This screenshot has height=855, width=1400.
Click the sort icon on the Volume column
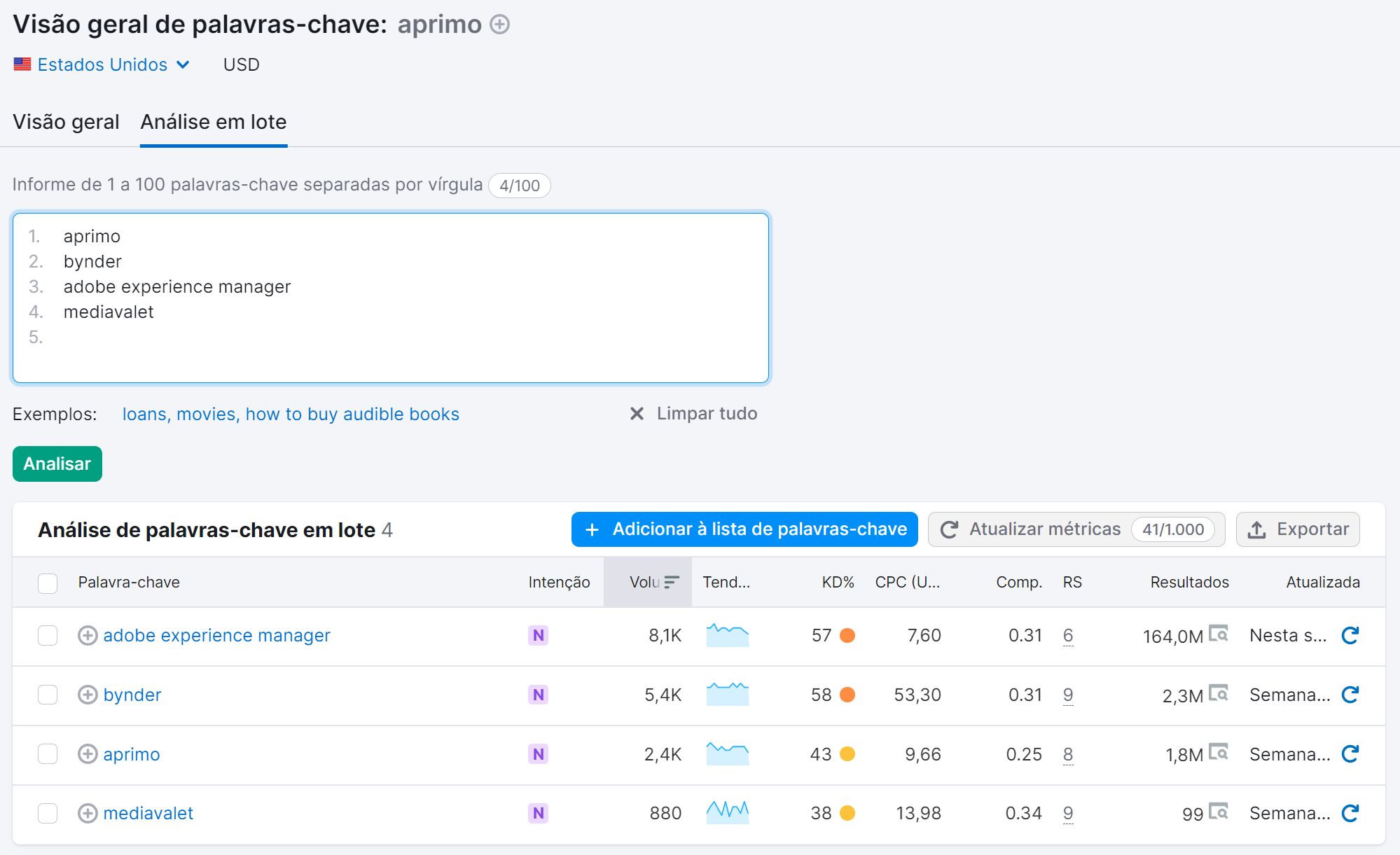pos(672,581)
